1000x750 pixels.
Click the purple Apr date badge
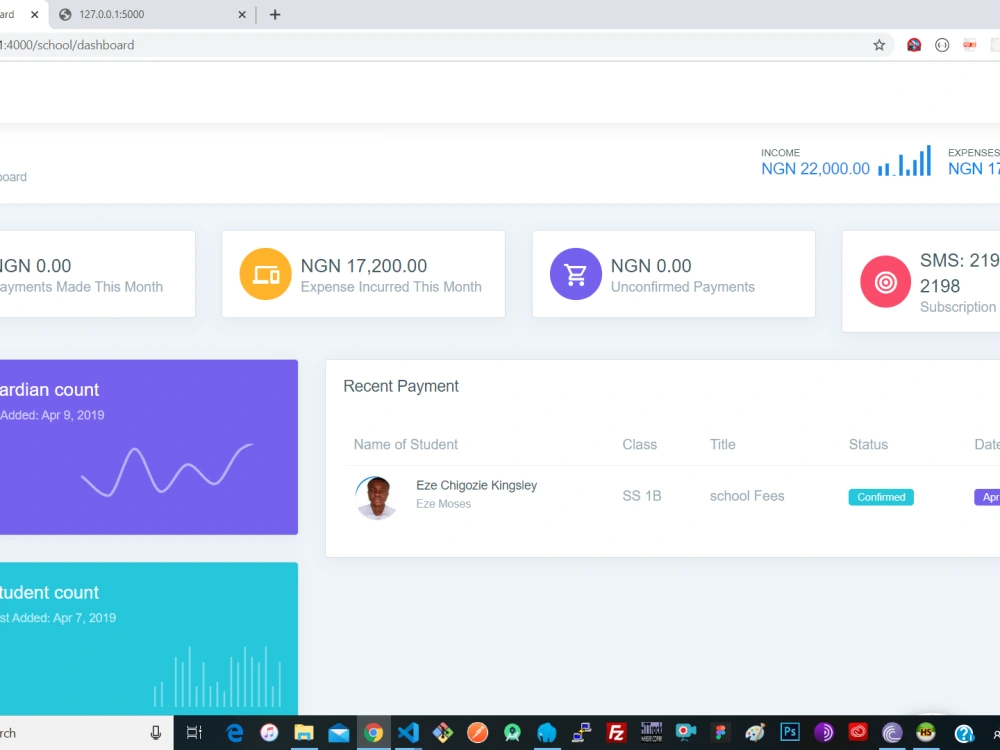(x=987, y=497)
